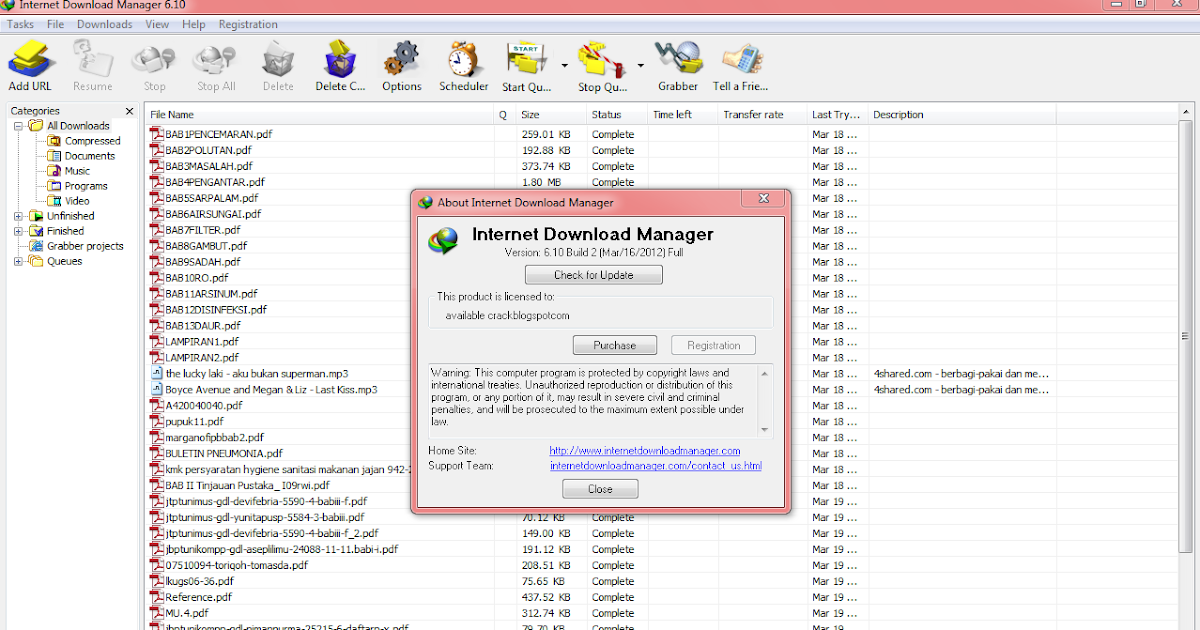
Task: Click the warning text scrollbar down arrow
Action: [765, 429]
